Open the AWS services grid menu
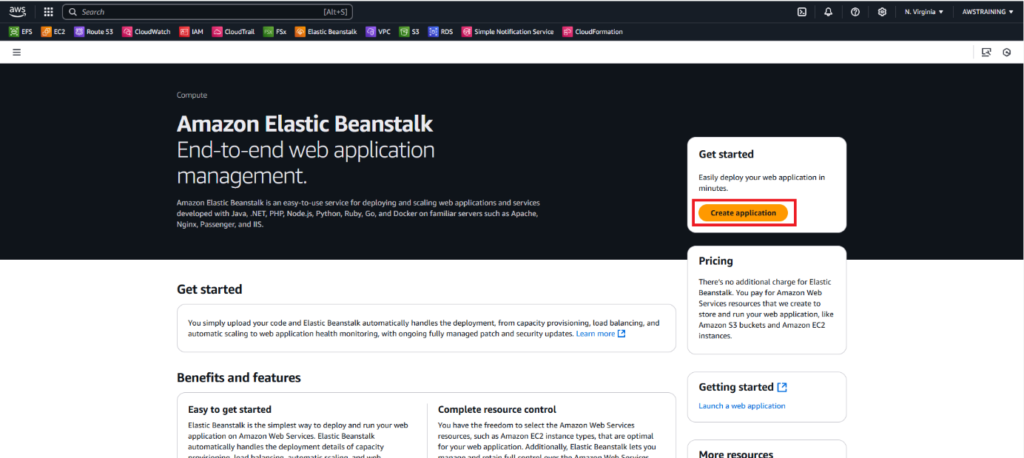The width and height of the screenshot is (1024, 458). point(48,12)
